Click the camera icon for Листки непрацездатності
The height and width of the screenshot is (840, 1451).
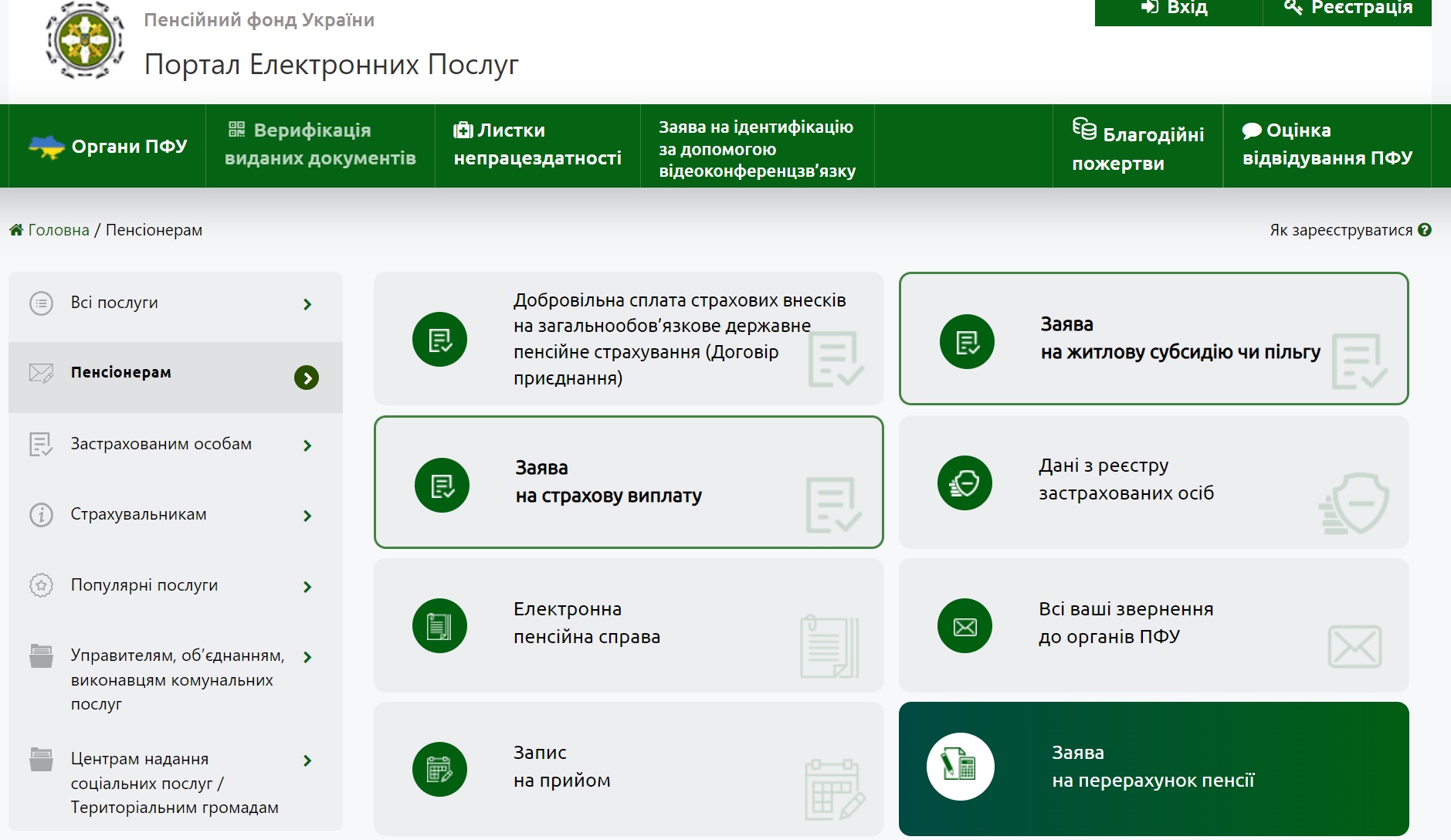click(x=463, y=130)
